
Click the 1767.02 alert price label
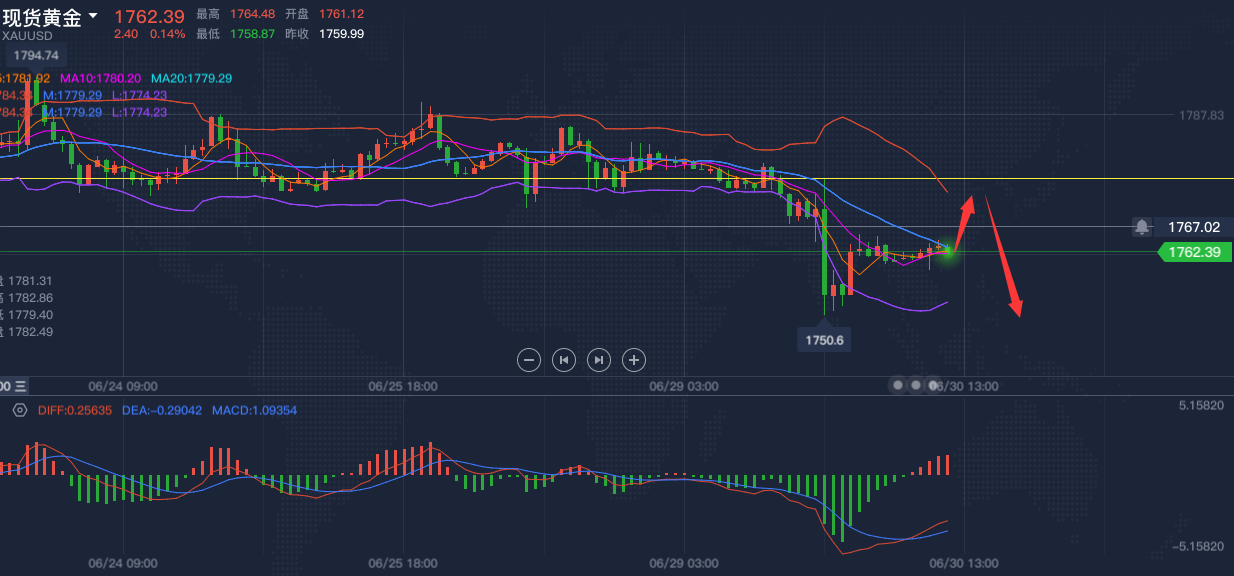click(1191, 227)
